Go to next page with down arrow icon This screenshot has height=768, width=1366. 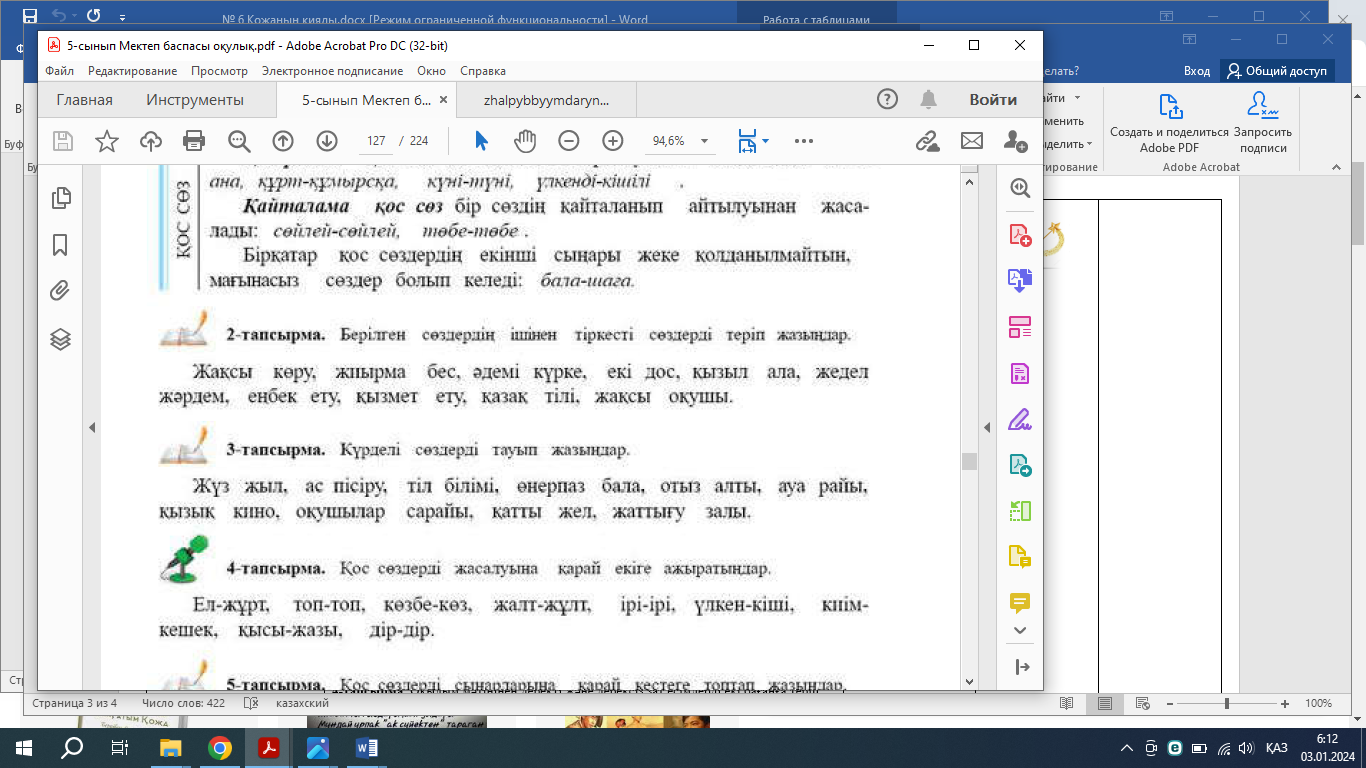coord(327,141)
